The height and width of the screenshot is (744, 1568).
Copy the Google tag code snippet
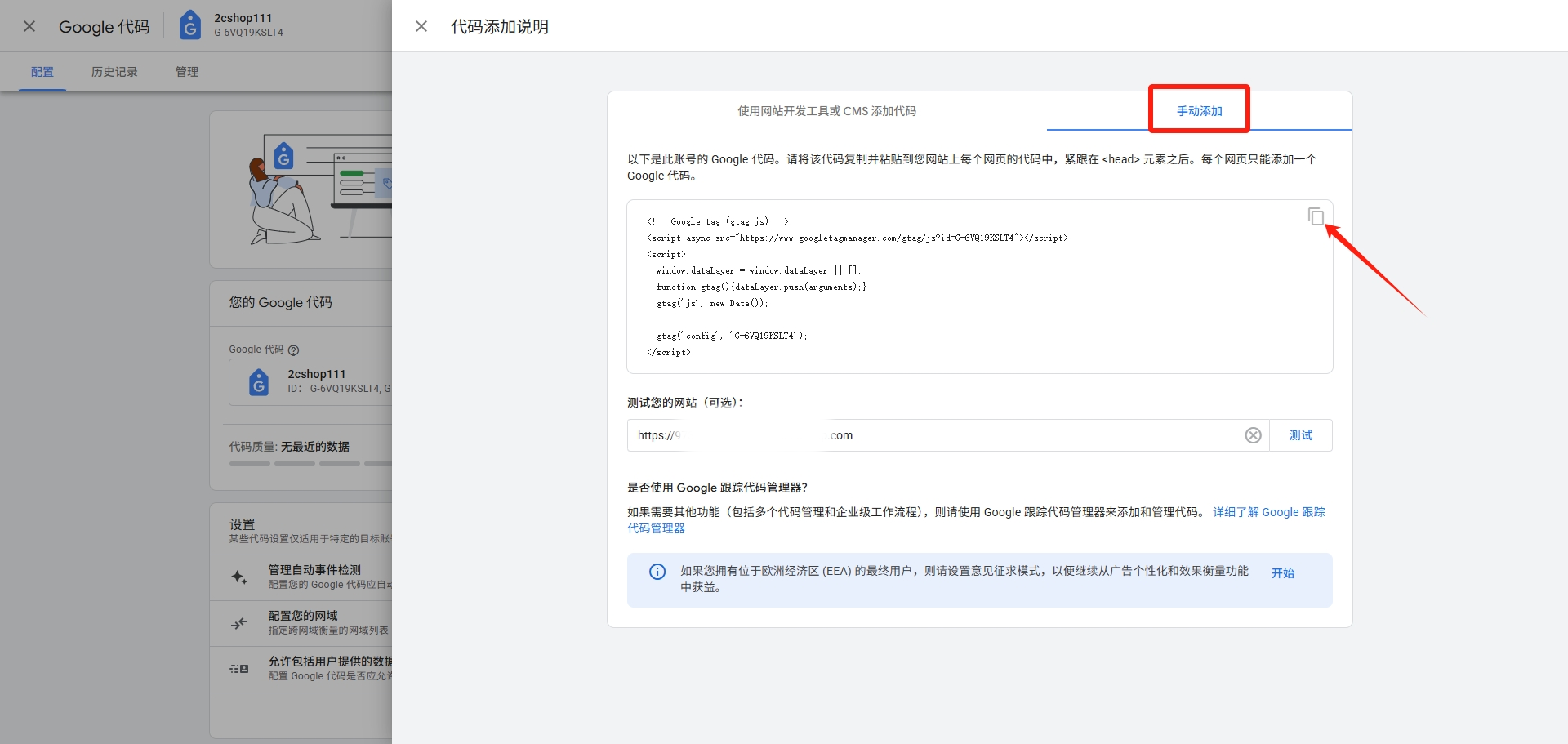[x=1315, y=216]
